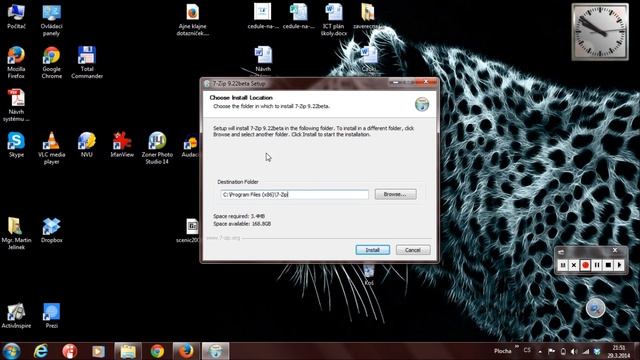Select the Zoner Photo Studio 14 shortcut
Screen dimensions: 640x360
[157, 148]
